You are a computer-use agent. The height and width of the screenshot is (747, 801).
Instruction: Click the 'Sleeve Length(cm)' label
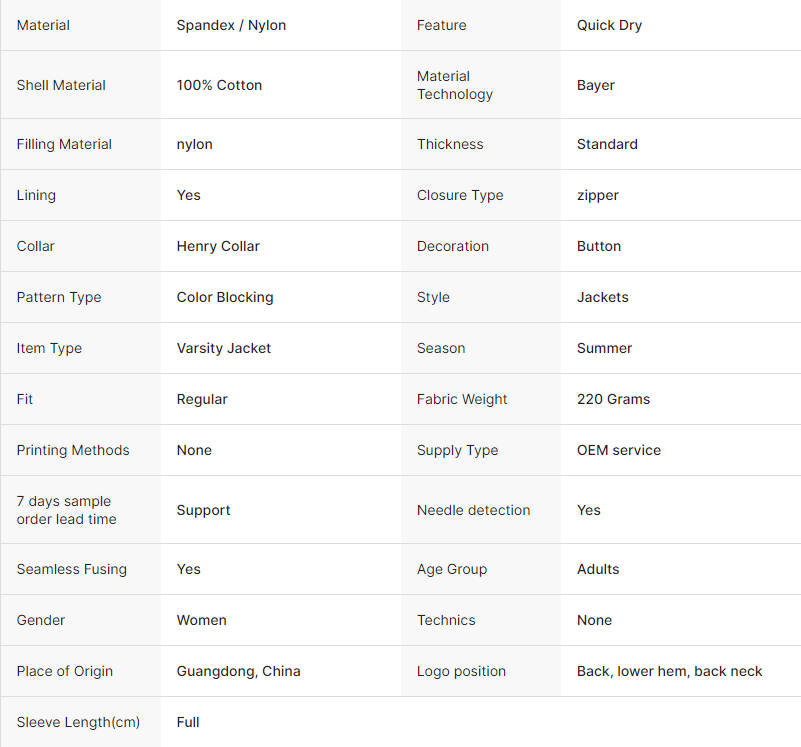[x=78, y=722]
